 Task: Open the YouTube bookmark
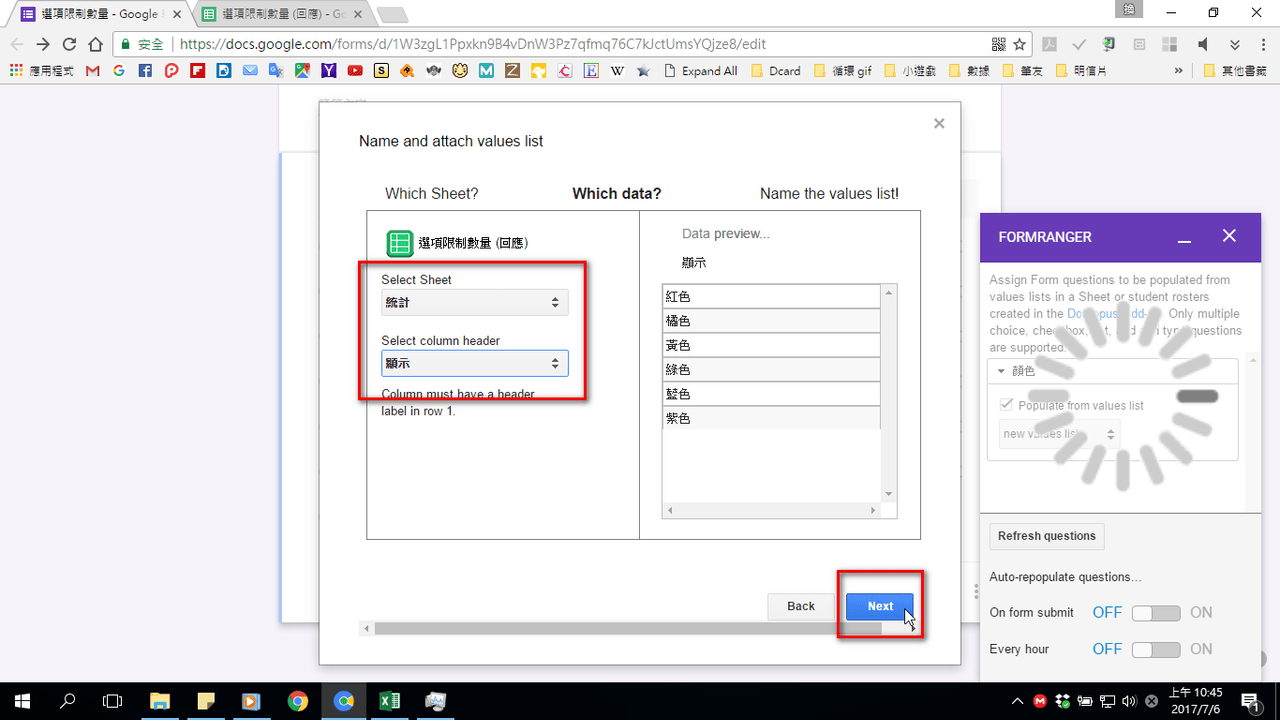(x=355, y=71)
